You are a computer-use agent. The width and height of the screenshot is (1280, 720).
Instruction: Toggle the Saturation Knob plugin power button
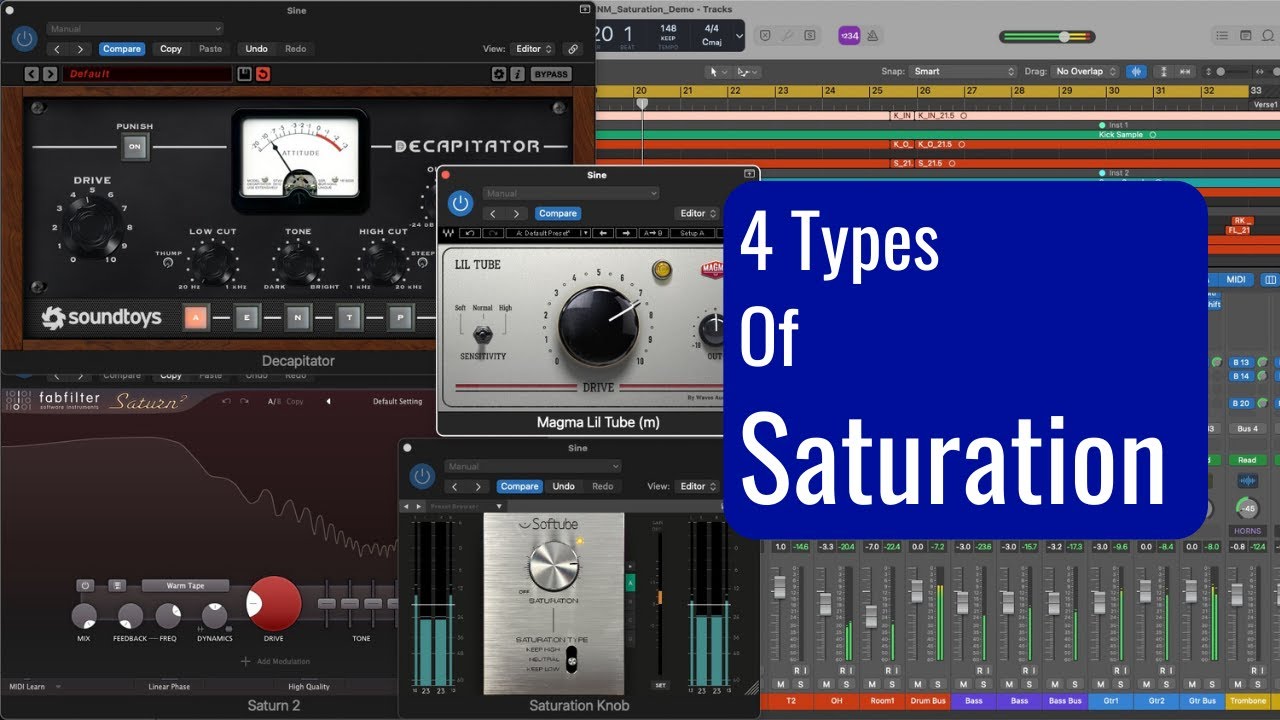(x=422, y=476)
